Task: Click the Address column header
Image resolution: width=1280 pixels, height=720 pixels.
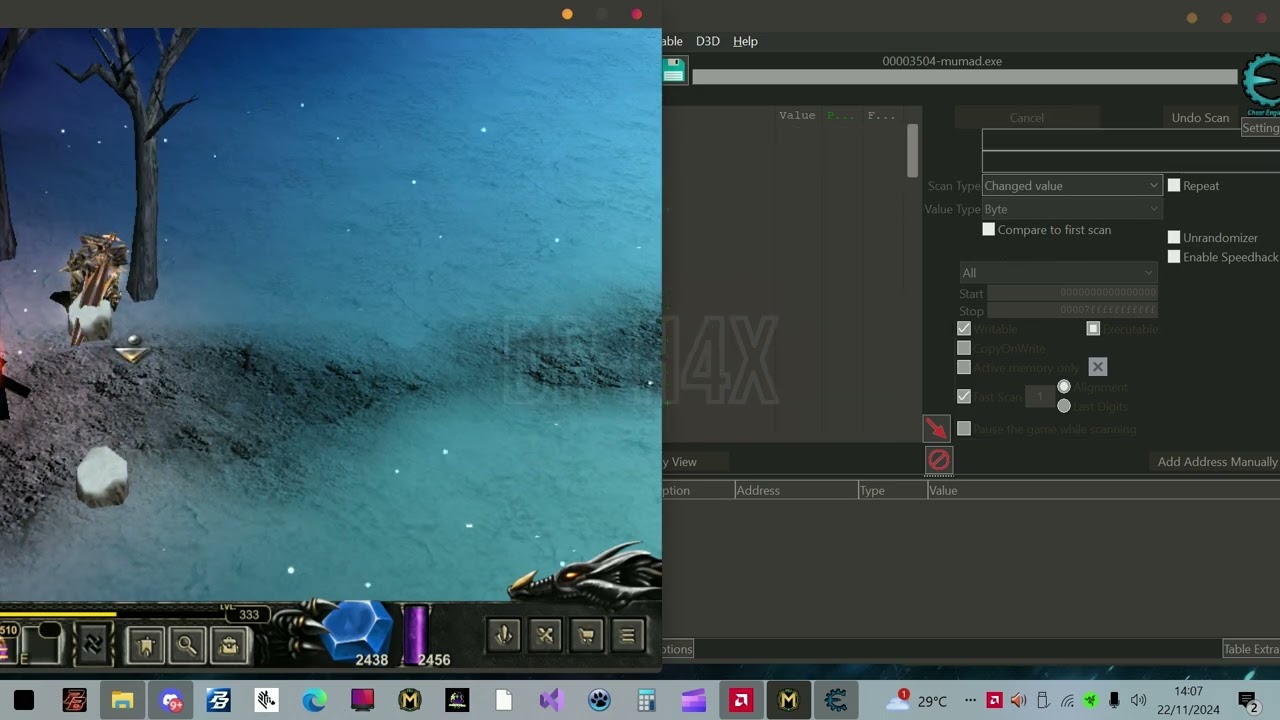Action: (x=796, y=490)
